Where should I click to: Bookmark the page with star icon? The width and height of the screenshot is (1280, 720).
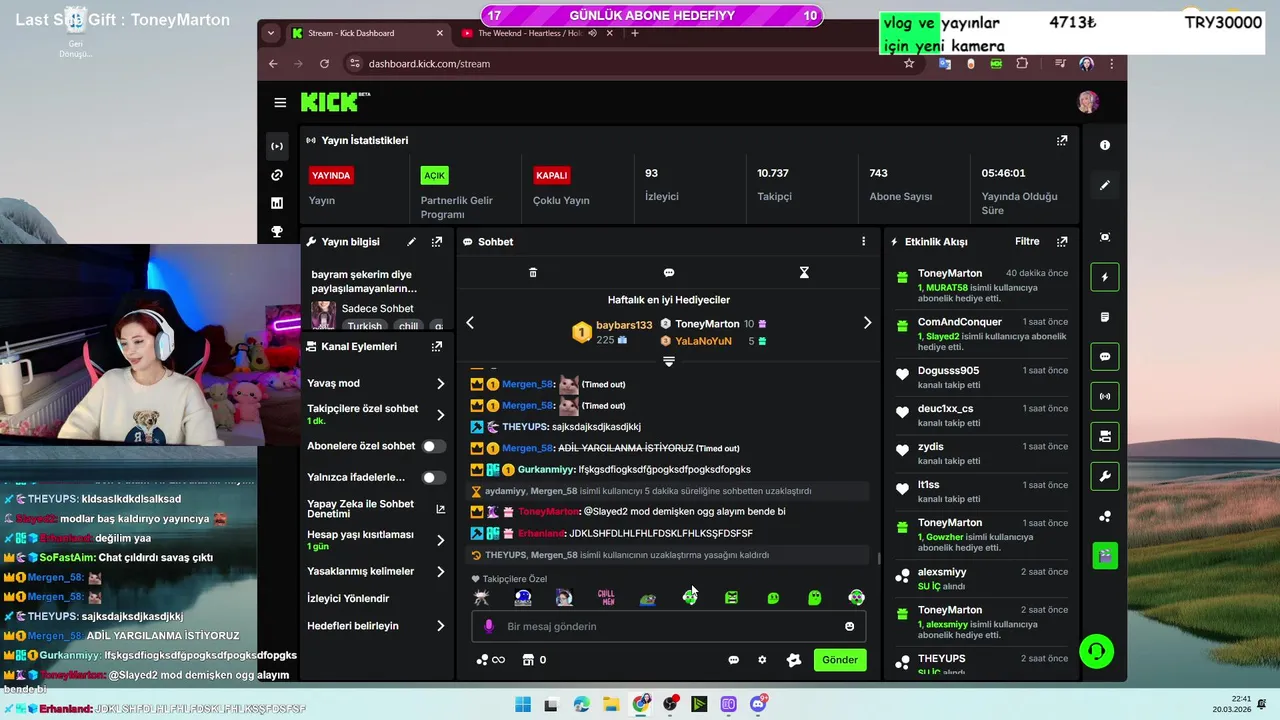pyautogui.click(x=909, y=63)
